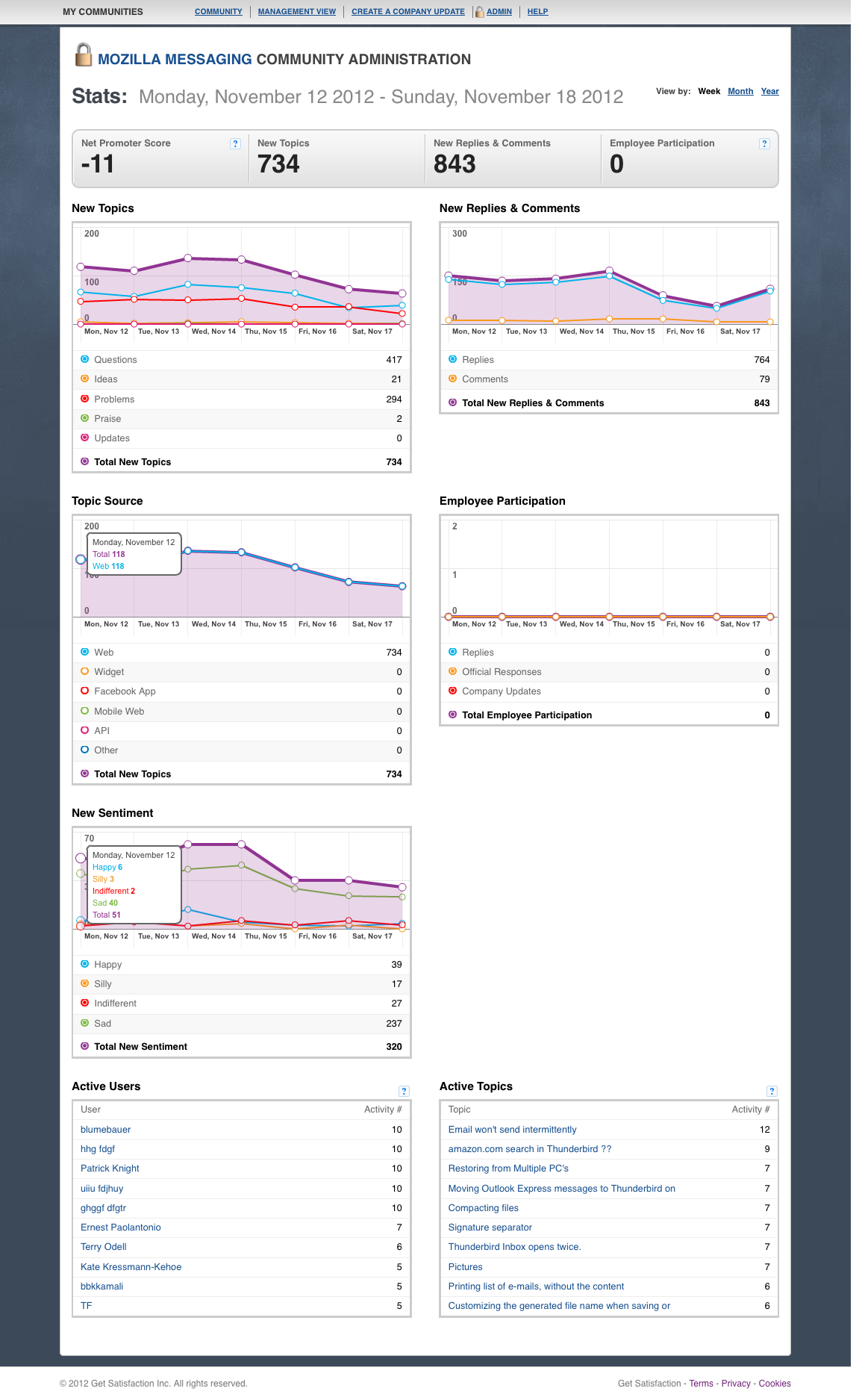Screen dimensions: 862x1400
Task: Click the Happy sentiment legend marker
Action: click(84, 964)
